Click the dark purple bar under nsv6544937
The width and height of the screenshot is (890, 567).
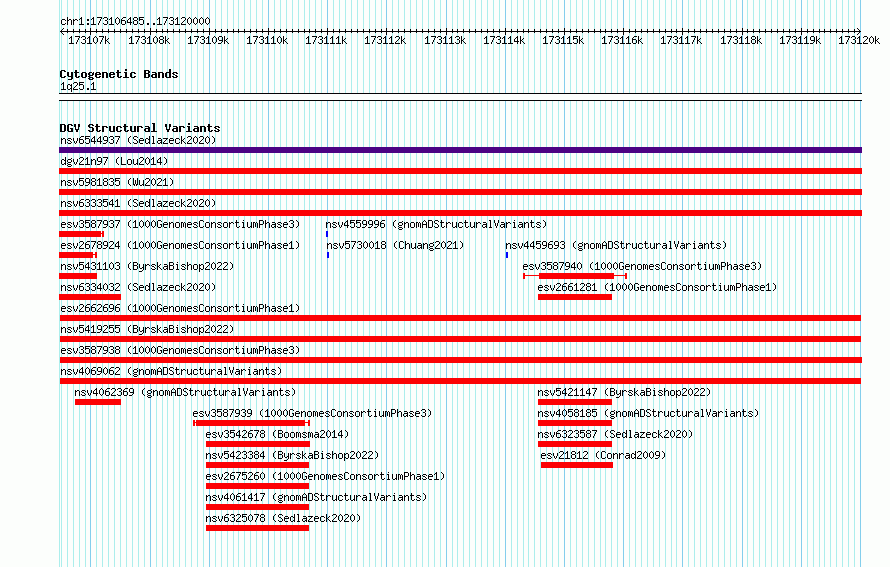460,150
